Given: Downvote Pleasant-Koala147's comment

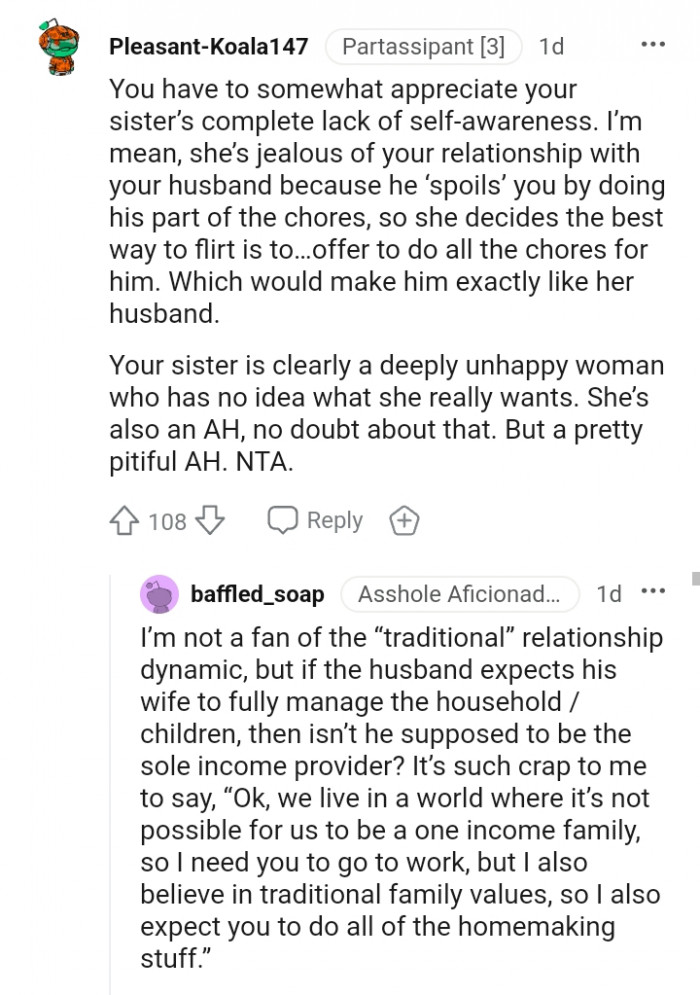Looking at the screenshot, I should (209, 520).
